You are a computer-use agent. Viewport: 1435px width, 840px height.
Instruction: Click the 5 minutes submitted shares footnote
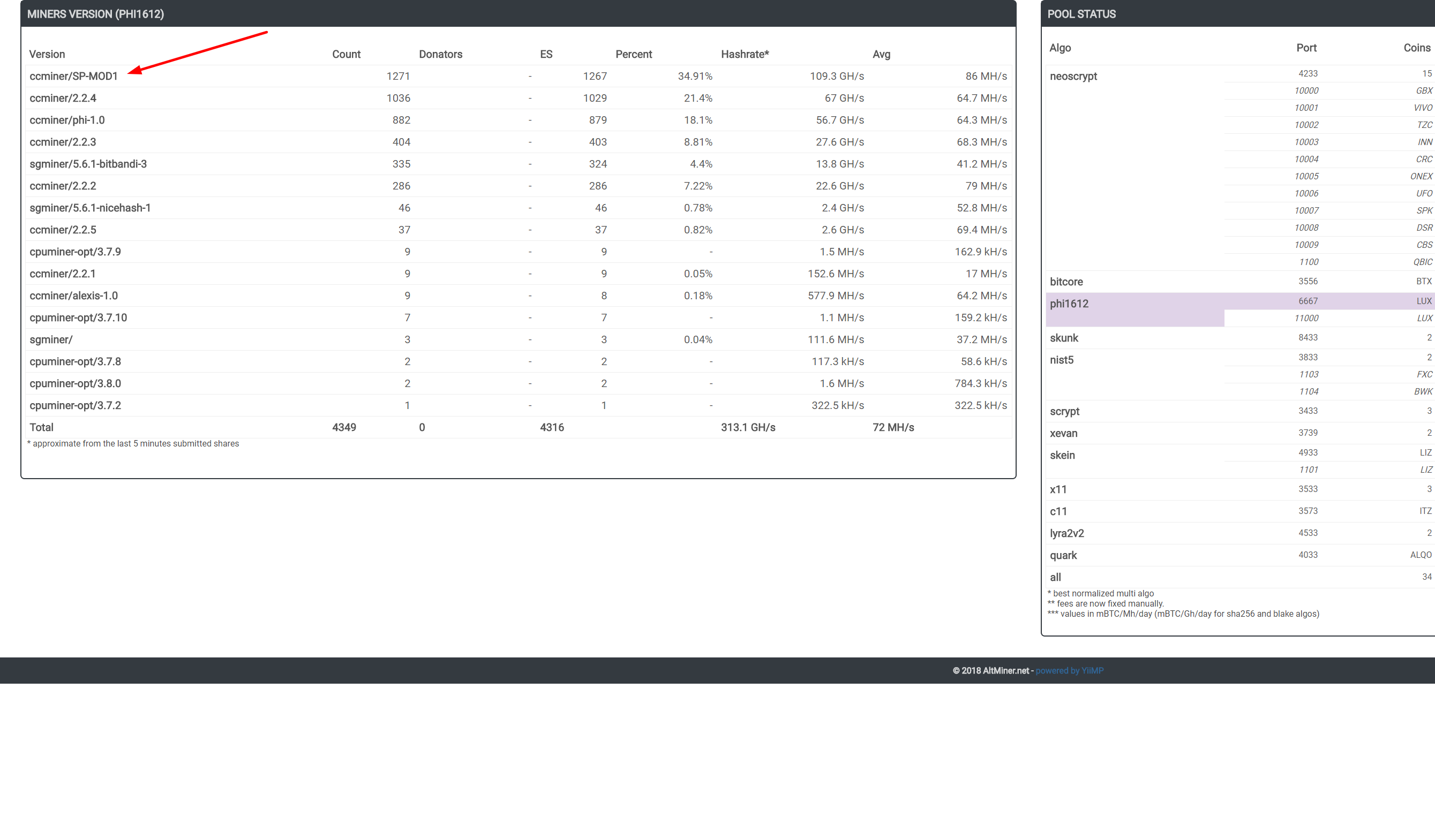[133, 443]
